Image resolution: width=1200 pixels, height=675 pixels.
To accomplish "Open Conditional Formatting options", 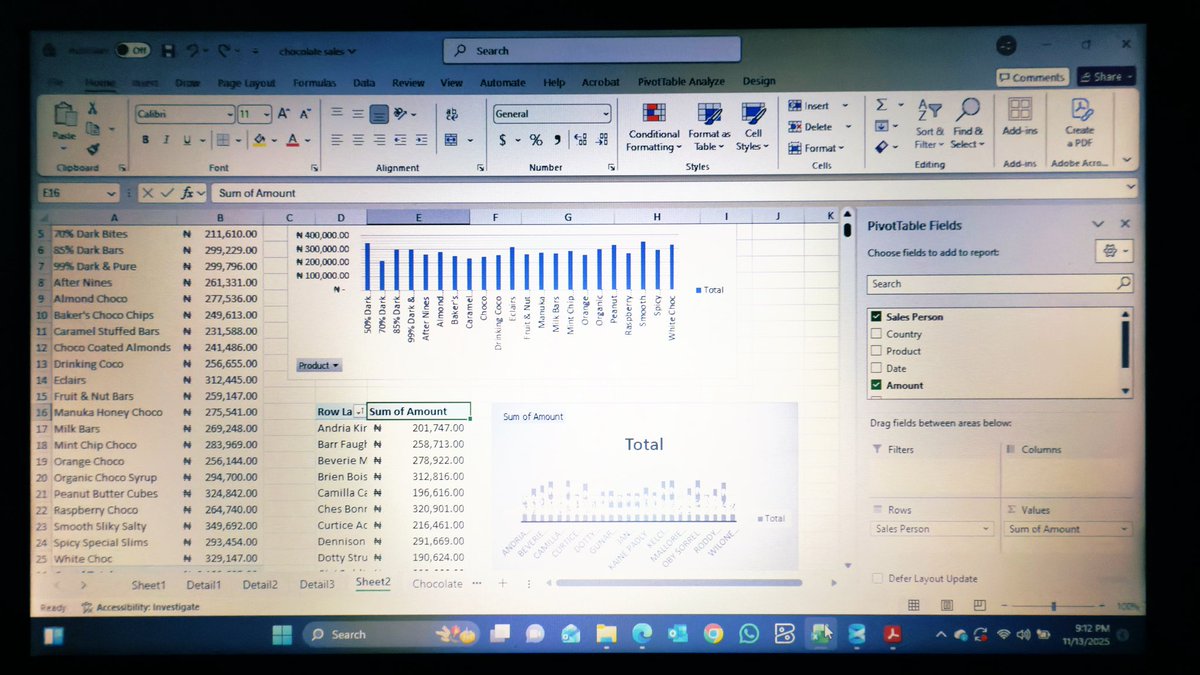I will tap(653, 128).
